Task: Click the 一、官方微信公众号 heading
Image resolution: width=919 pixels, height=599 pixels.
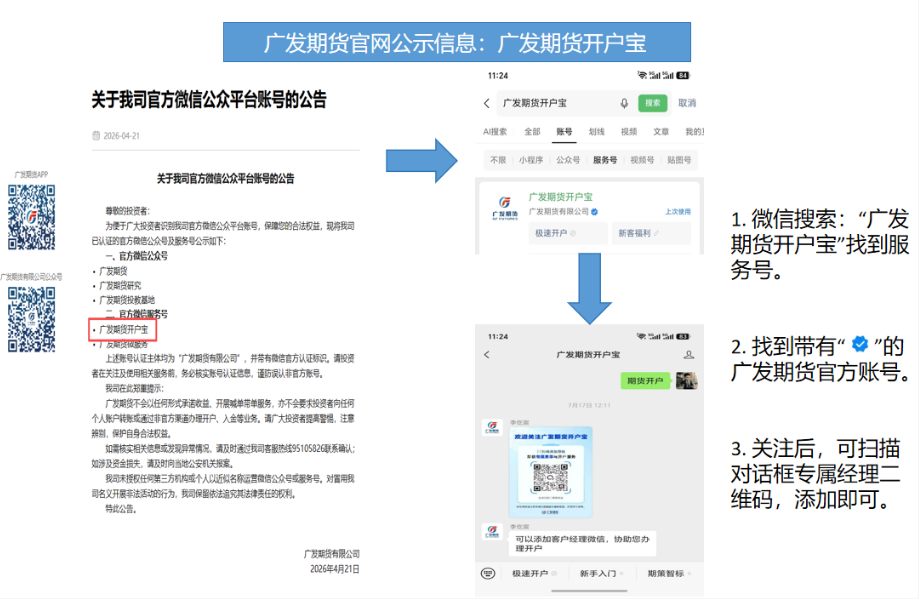Action: pos(137,256)
